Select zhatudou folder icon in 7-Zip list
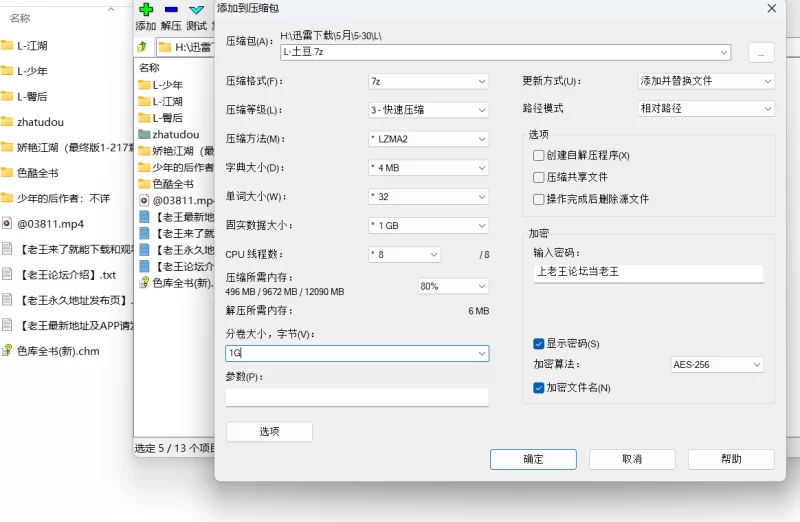Screen dimensions: 800x522 [144, 134]
